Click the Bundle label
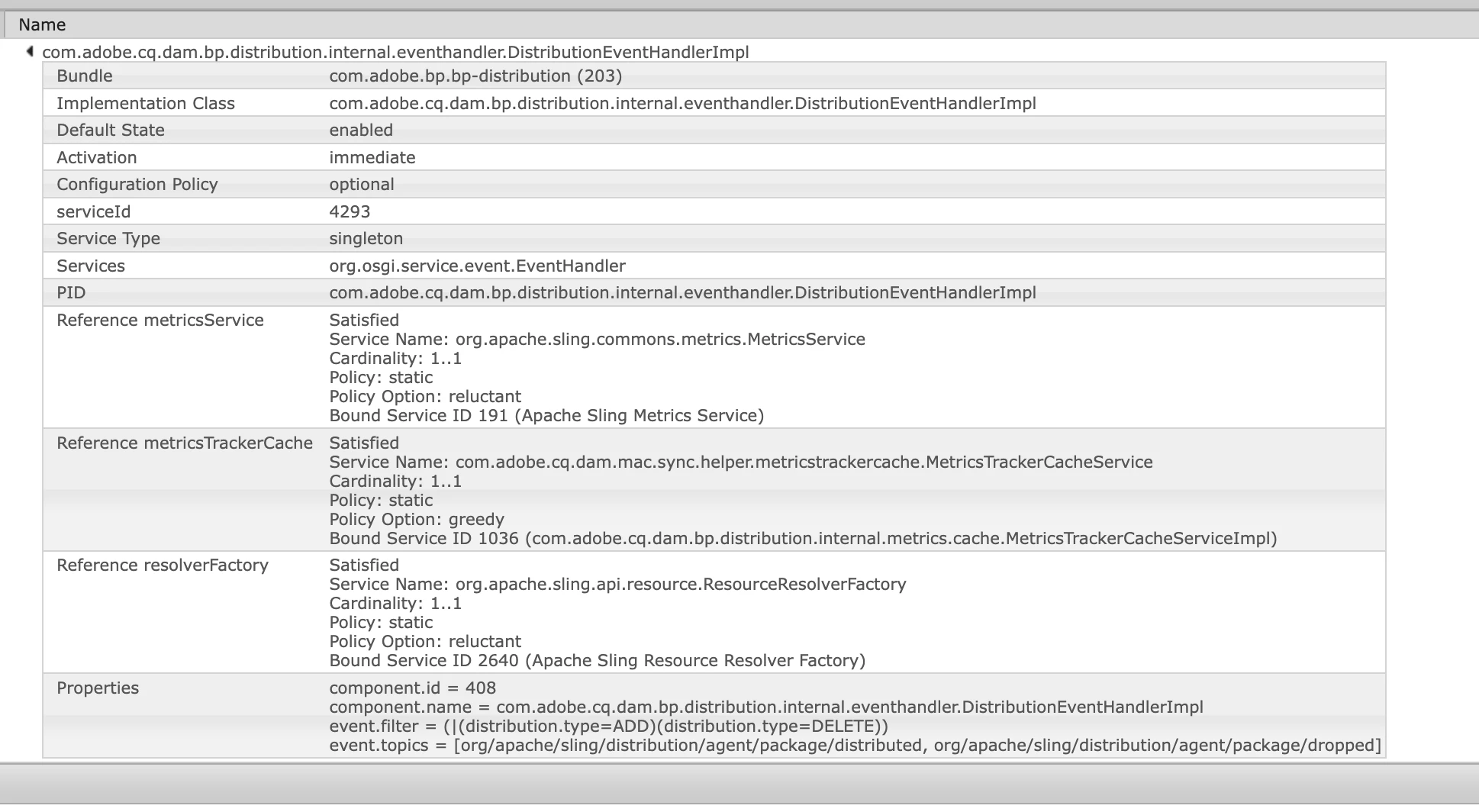 85,76
